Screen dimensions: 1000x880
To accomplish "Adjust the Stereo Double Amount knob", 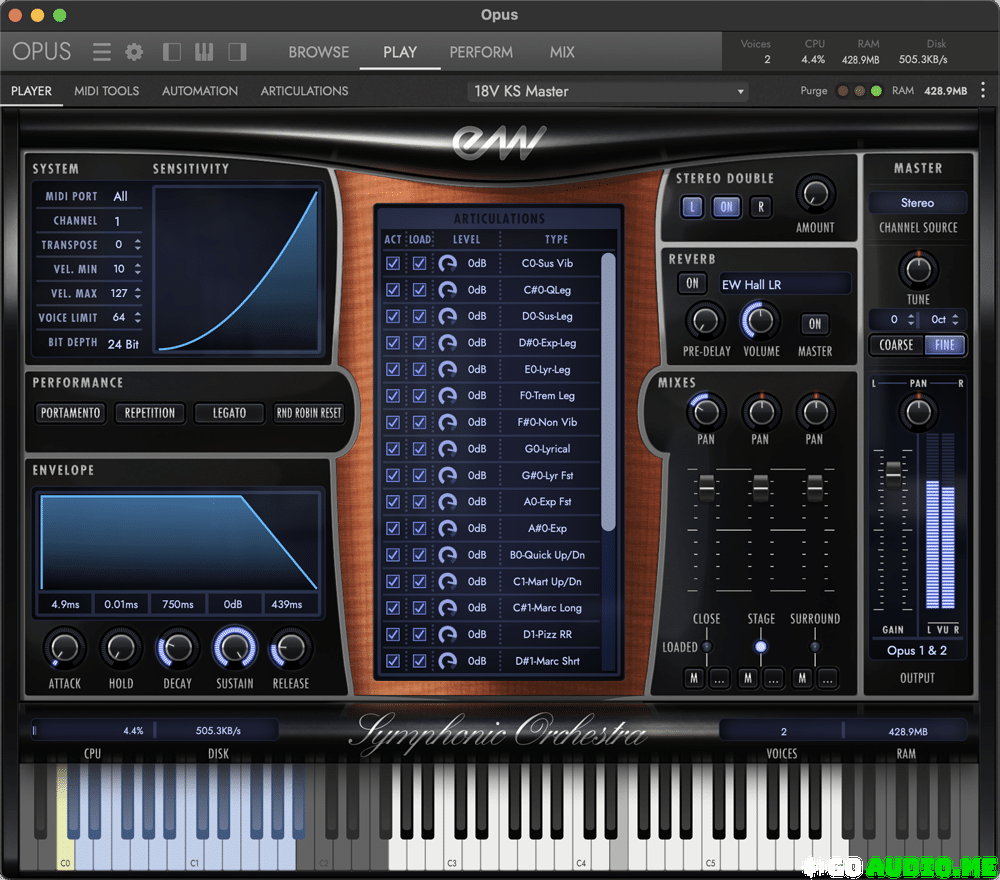I will click(x=815, y=194).
